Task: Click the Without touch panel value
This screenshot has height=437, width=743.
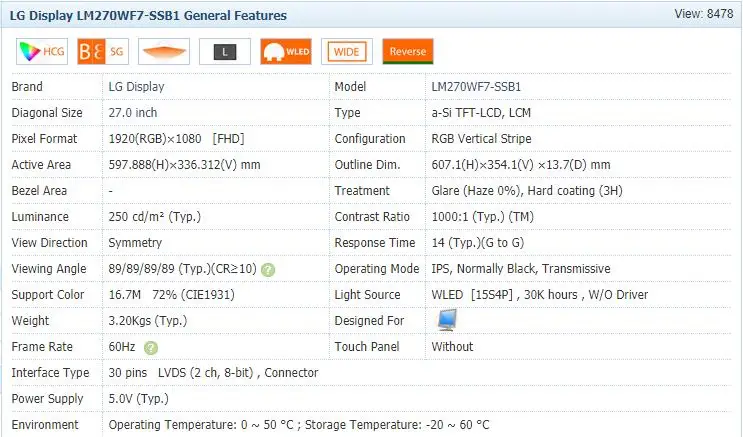Action: [x=452, y=347]
